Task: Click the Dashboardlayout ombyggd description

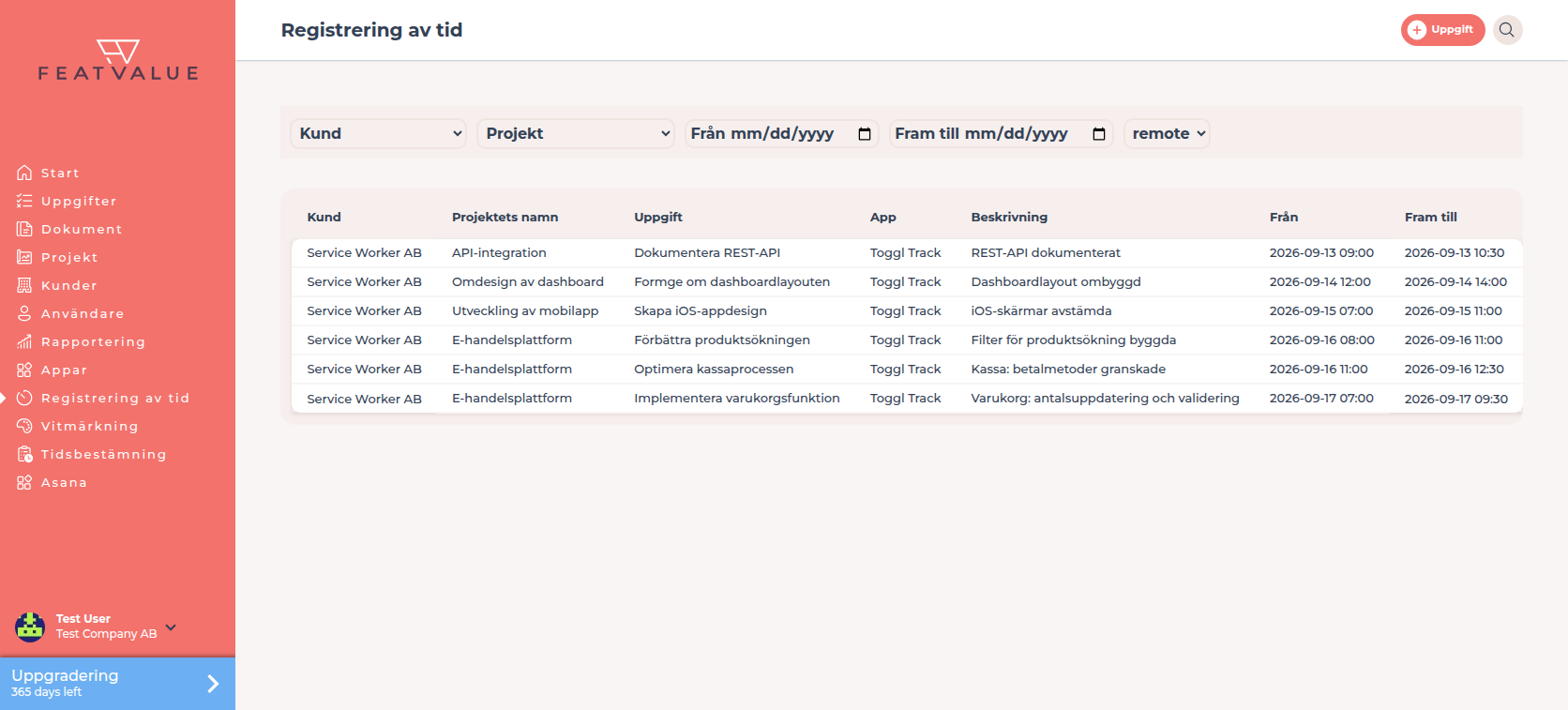Action: tap(1056, 281)
